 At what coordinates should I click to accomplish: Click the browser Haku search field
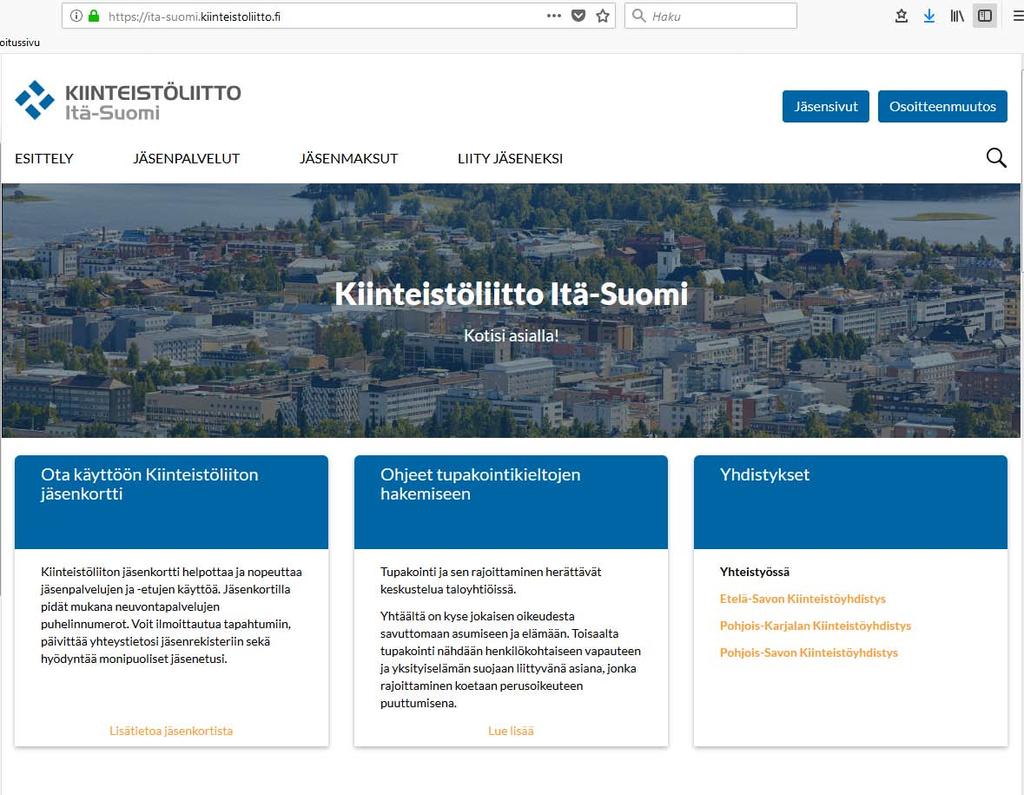[x=711, y=16]
